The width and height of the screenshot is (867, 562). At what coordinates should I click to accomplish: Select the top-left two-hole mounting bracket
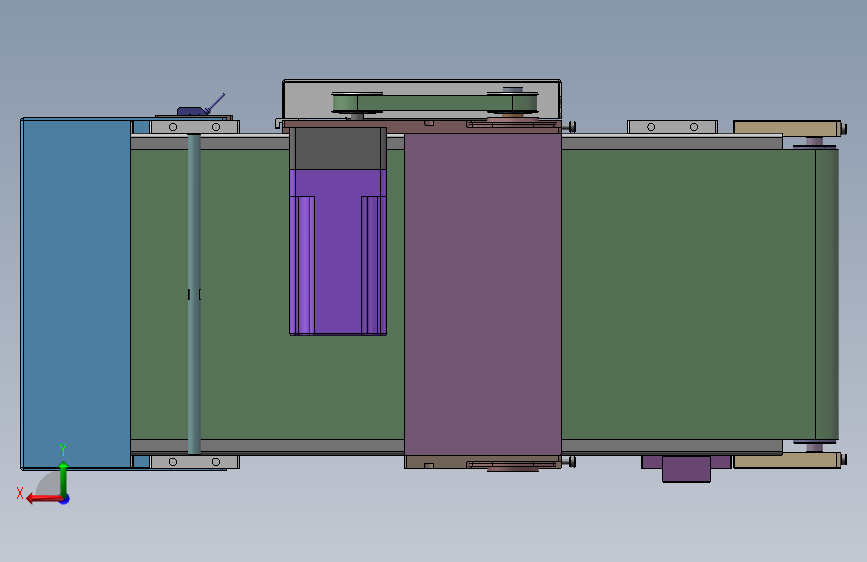click(195, 127)
